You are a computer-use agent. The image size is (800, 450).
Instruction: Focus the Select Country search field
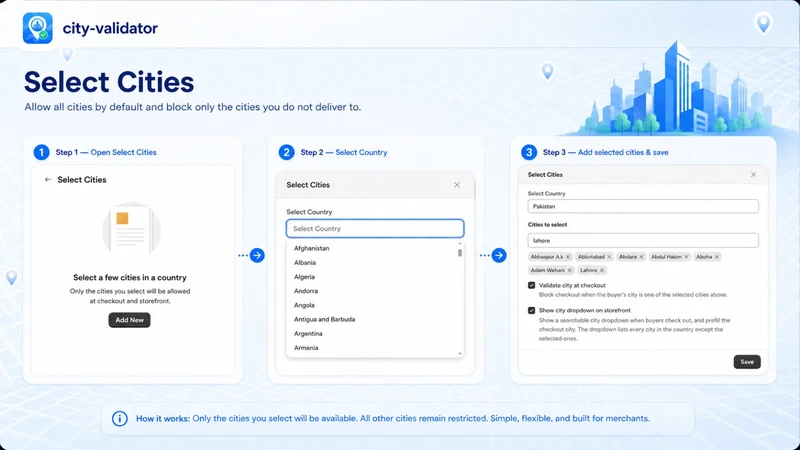[375, 229]
